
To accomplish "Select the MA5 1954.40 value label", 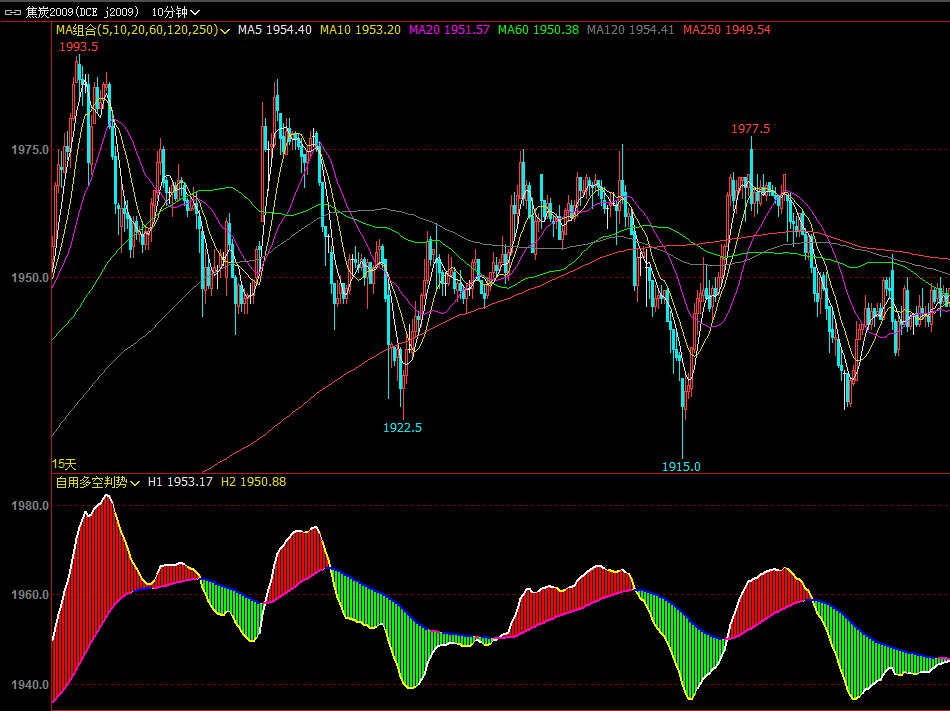I will (274, 30).
